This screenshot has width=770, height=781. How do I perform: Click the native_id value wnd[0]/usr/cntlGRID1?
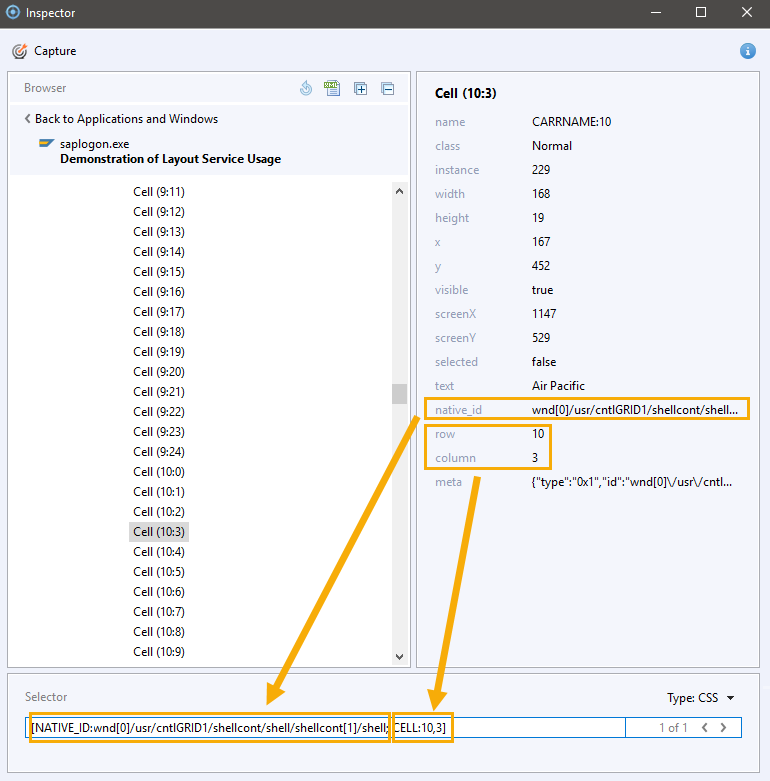pos(635,409)
